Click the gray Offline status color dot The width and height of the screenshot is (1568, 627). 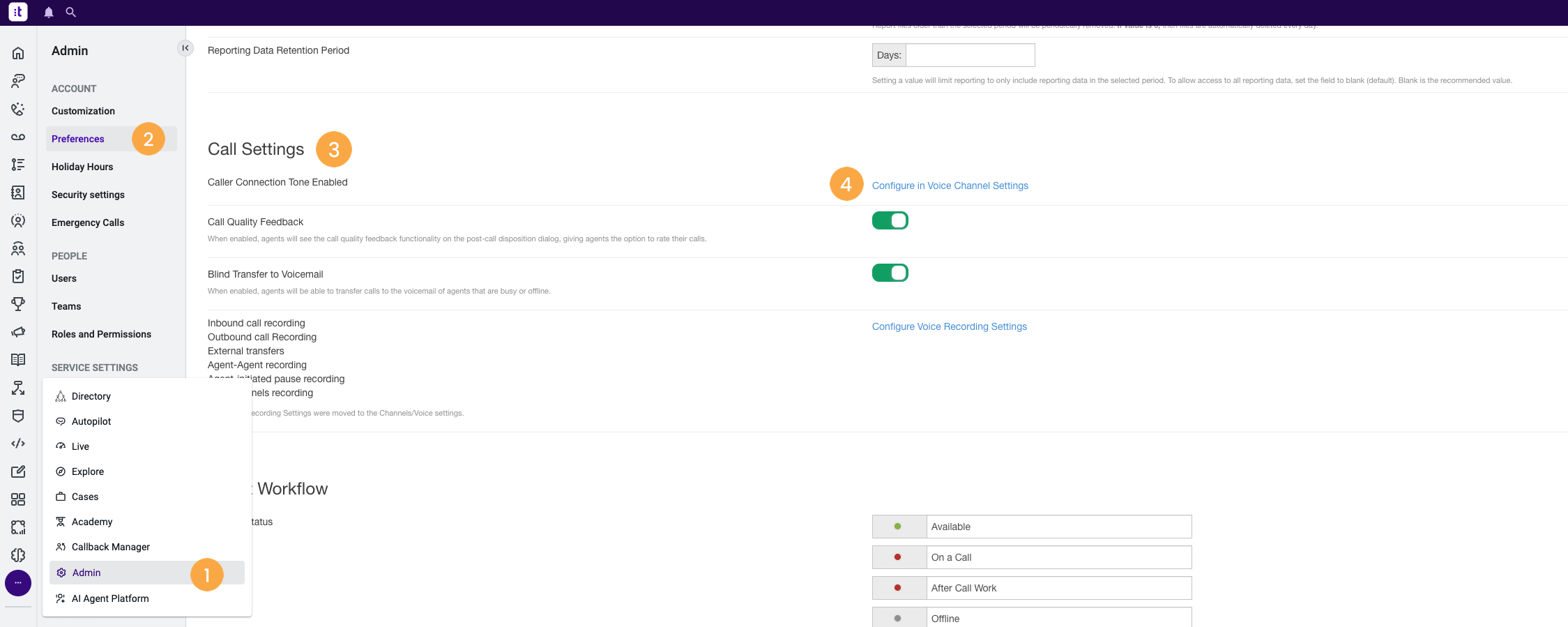[x=897, y=619]
